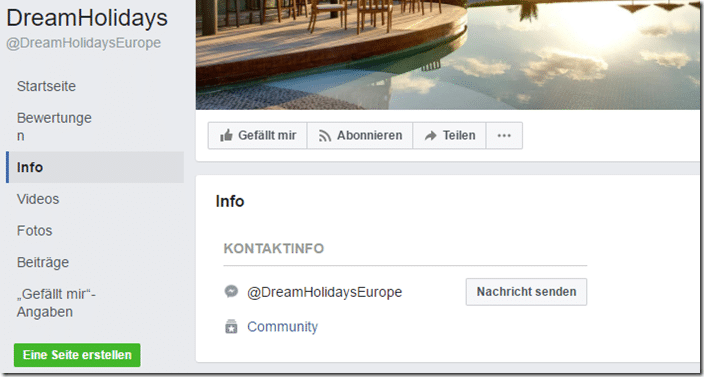
Task: Click @DreamHolidaysEurope in Kontaktinfo
Action: tap(325, 292)
